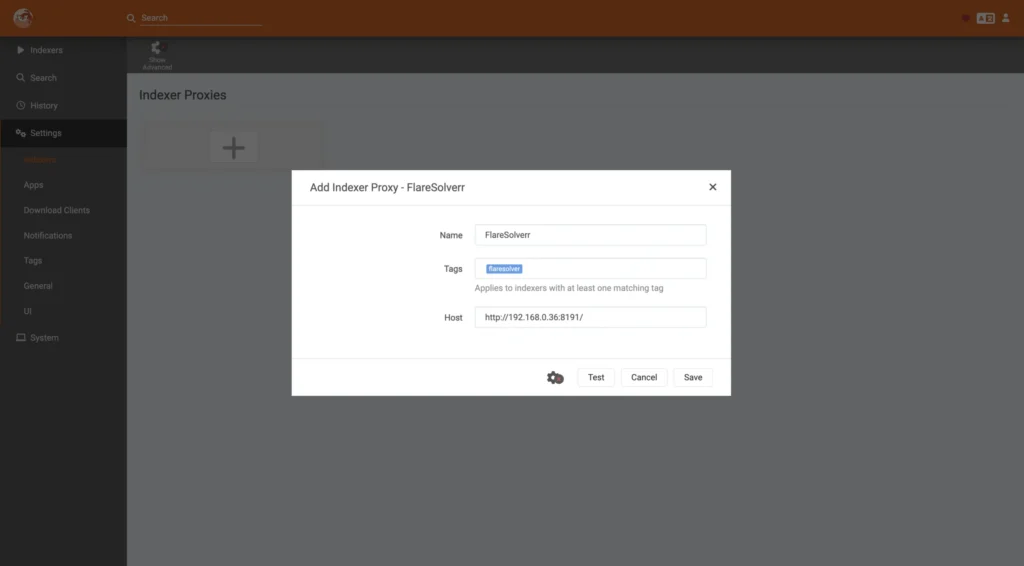The height and width of the screenshot is (566, 1024).
Task: Open the UI settings page
Action: coord(27,311)
